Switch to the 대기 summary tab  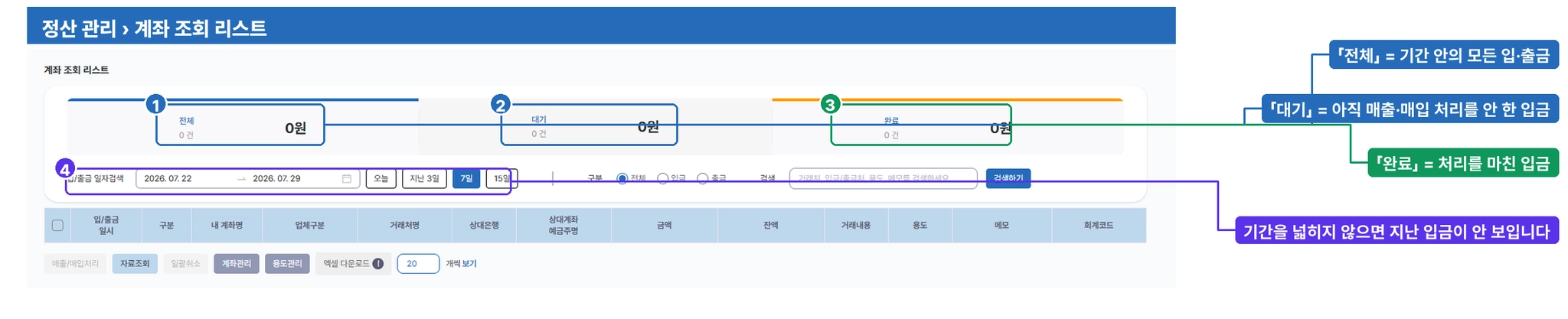pos(595,126)
